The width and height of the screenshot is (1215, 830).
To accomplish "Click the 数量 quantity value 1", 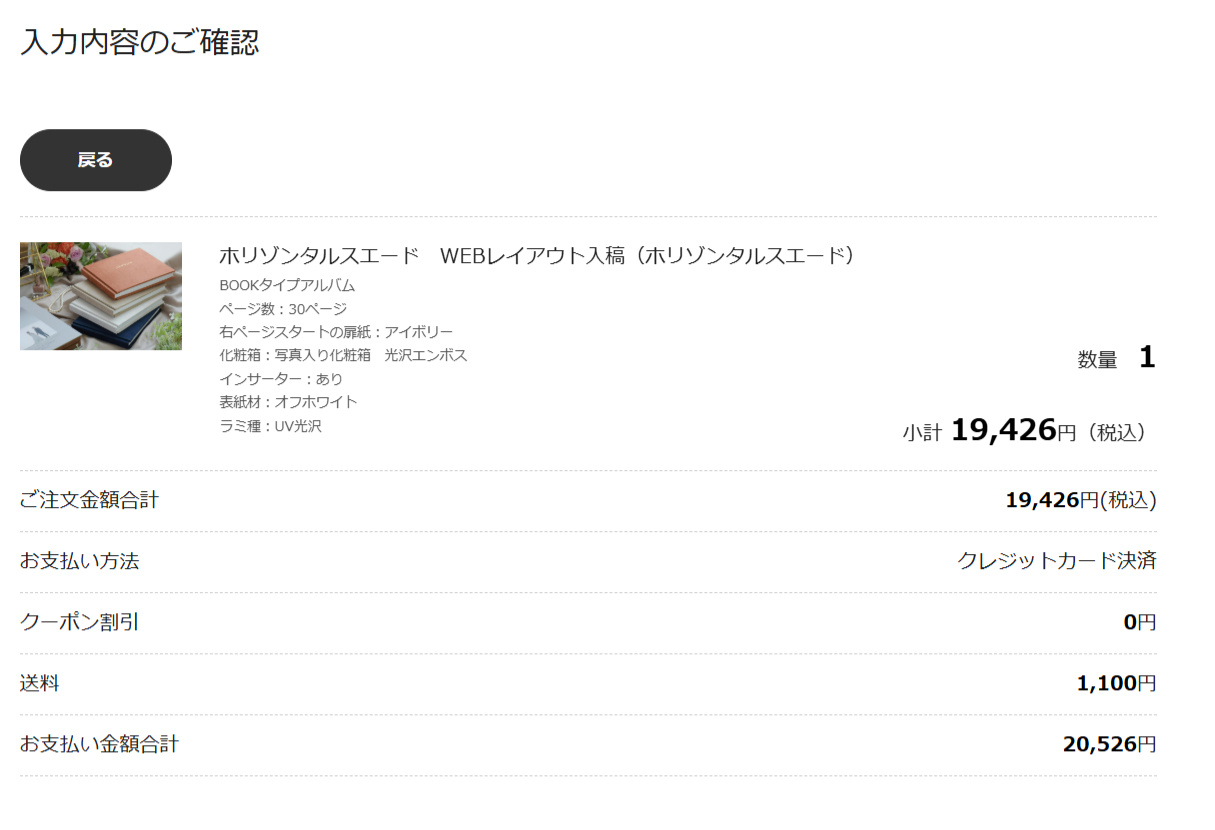I will point(1146,358).
